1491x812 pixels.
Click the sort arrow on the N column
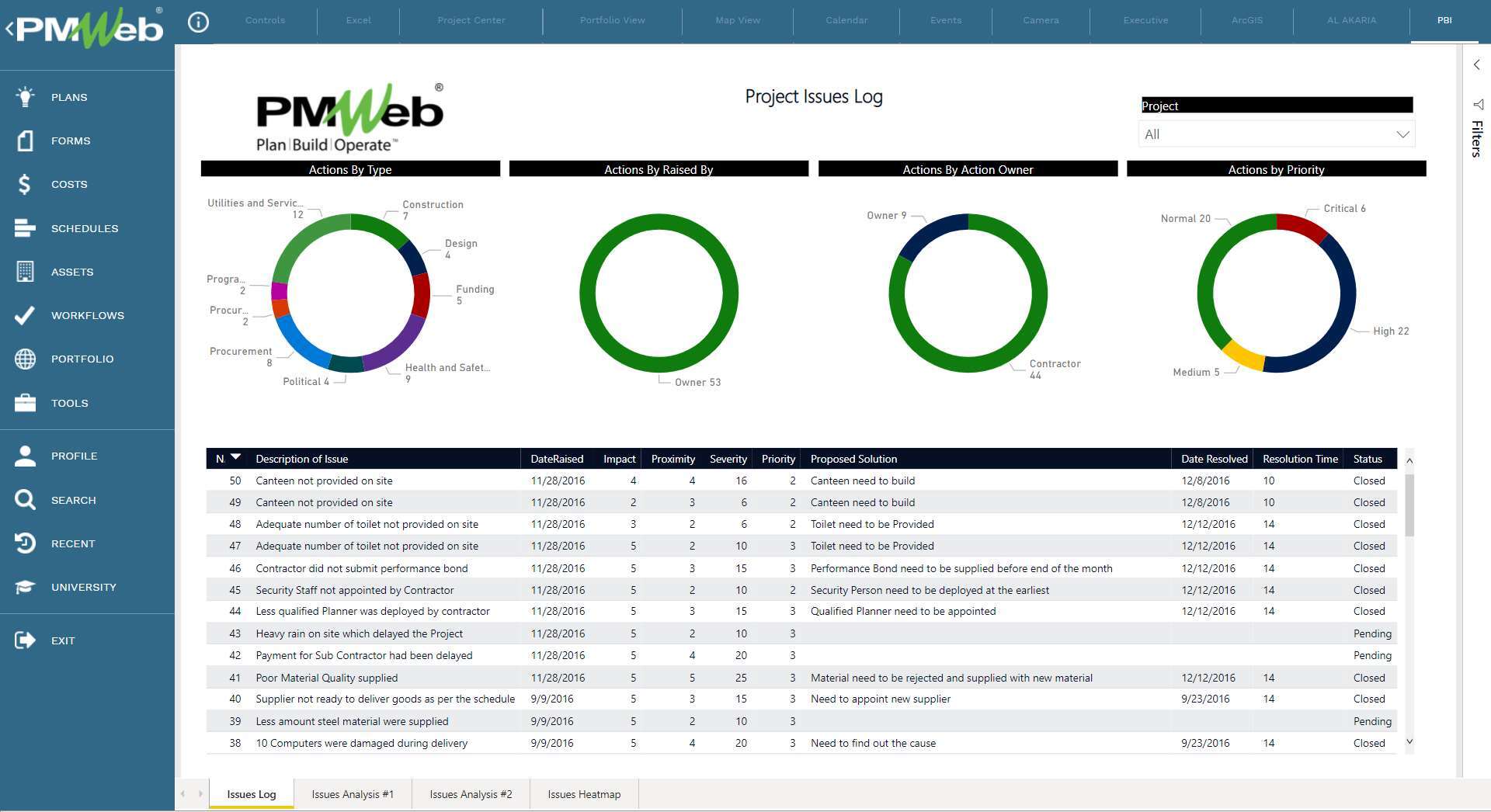[235, 456]
